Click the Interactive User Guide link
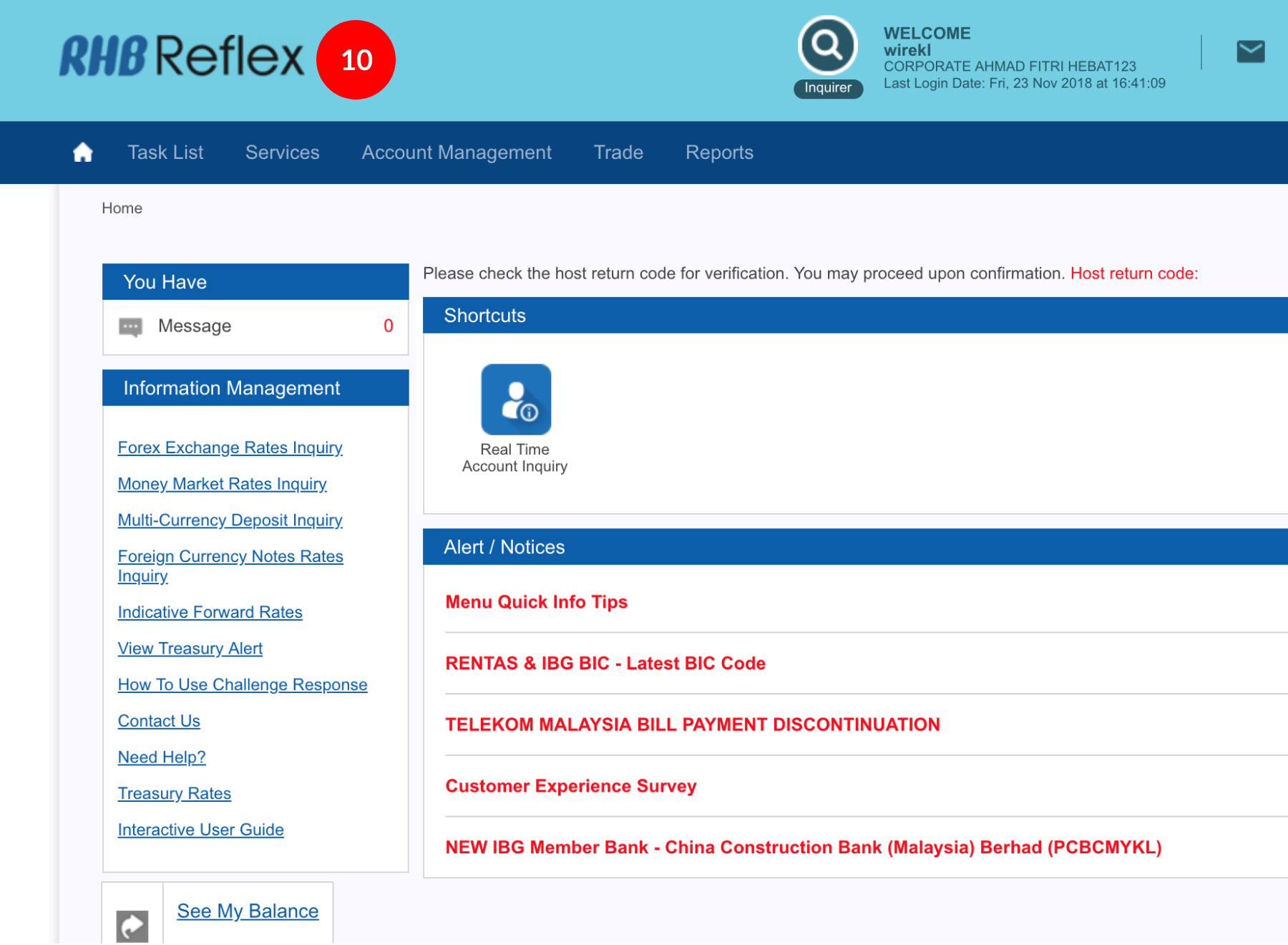This screenshot has width=1288, height=945. click(x=200, y=830)
